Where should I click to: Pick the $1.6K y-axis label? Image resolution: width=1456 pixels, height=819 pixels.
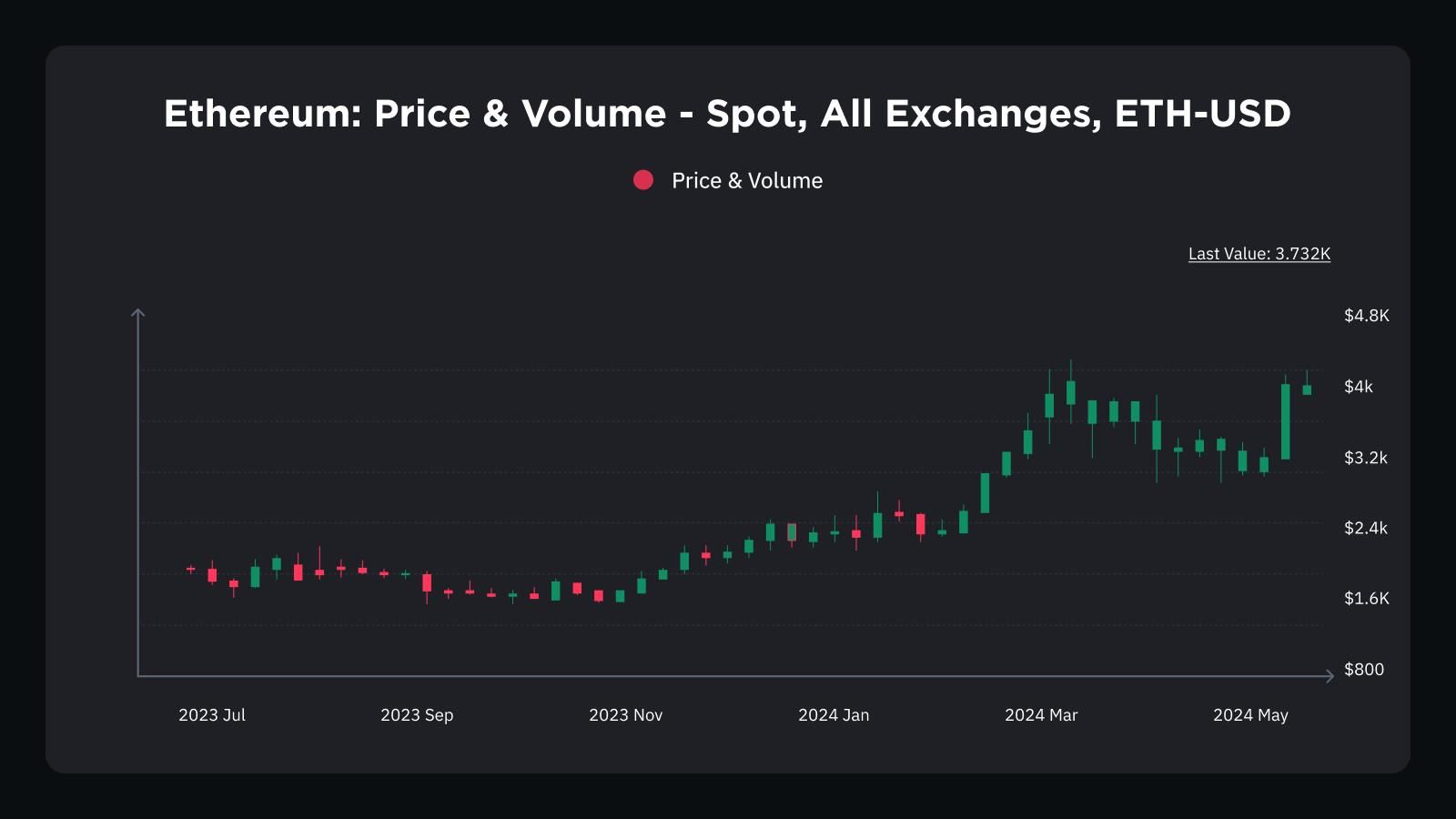click(x=1366, y=599)
